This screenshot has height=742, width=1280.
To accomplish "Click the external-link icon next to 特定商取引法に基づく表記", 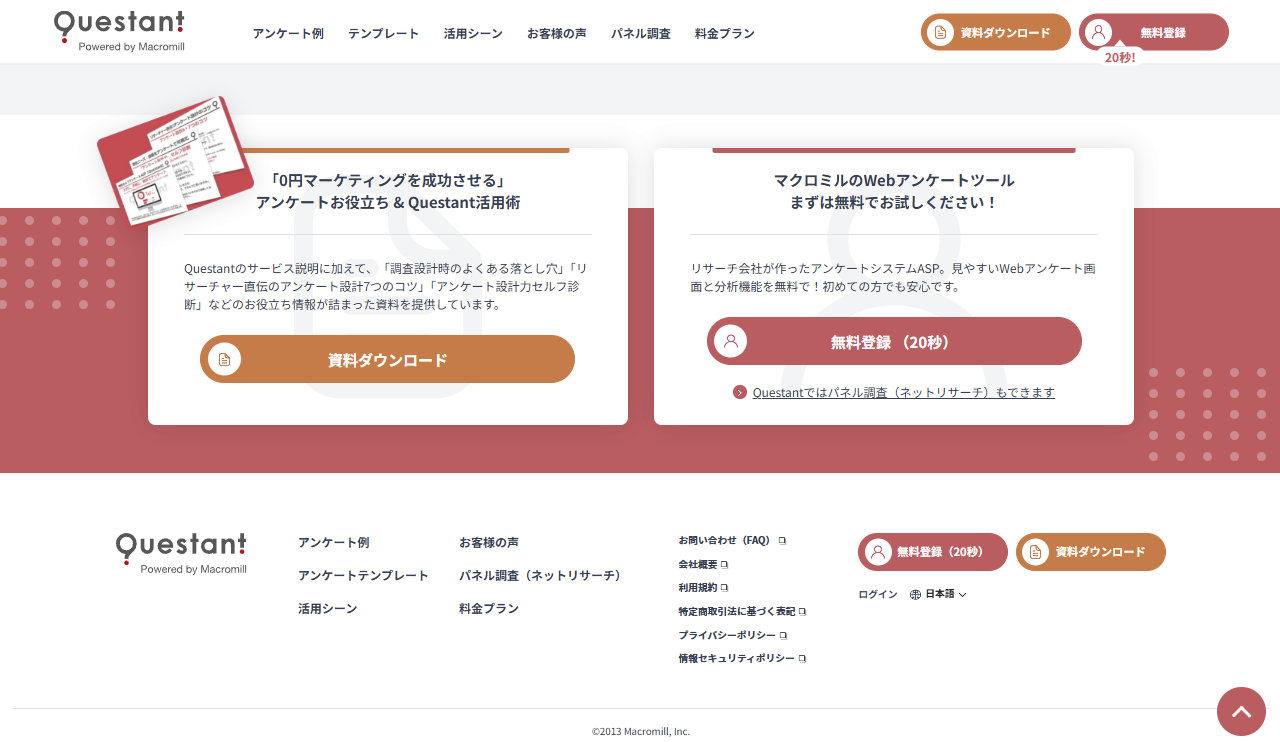I will [802, 612].
